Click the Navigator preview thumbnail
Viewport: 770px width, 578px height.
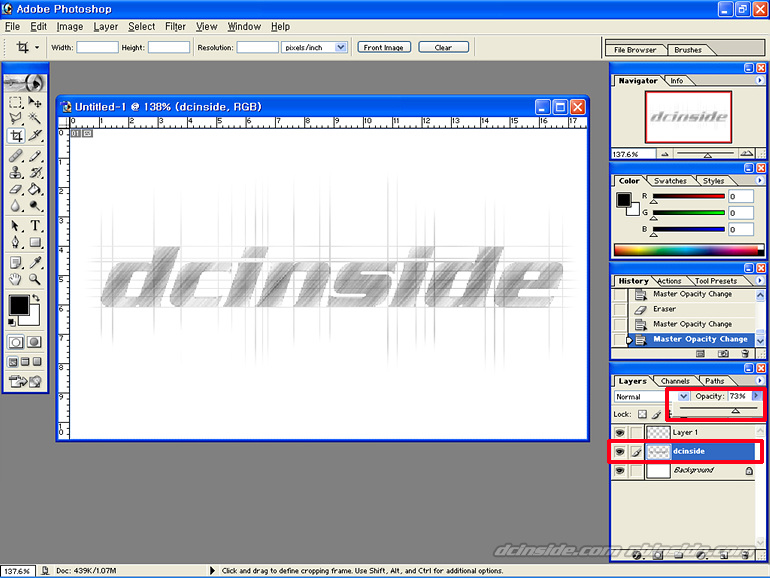tap(688, 117)
